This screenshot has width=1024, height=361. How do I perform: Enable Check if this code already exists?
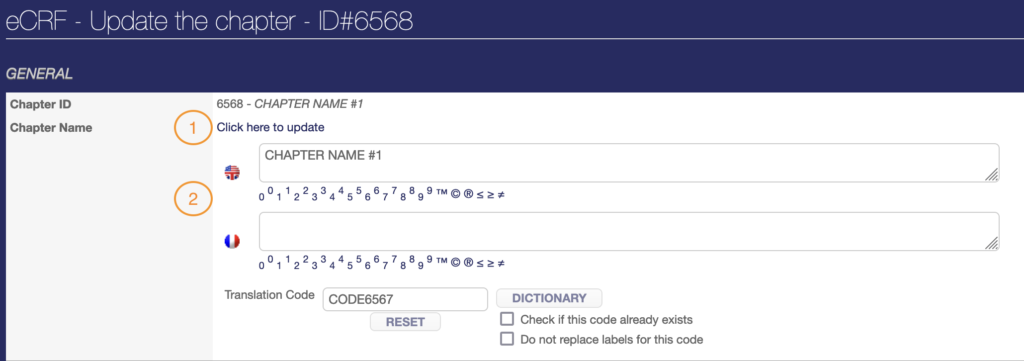pos(506,319)
